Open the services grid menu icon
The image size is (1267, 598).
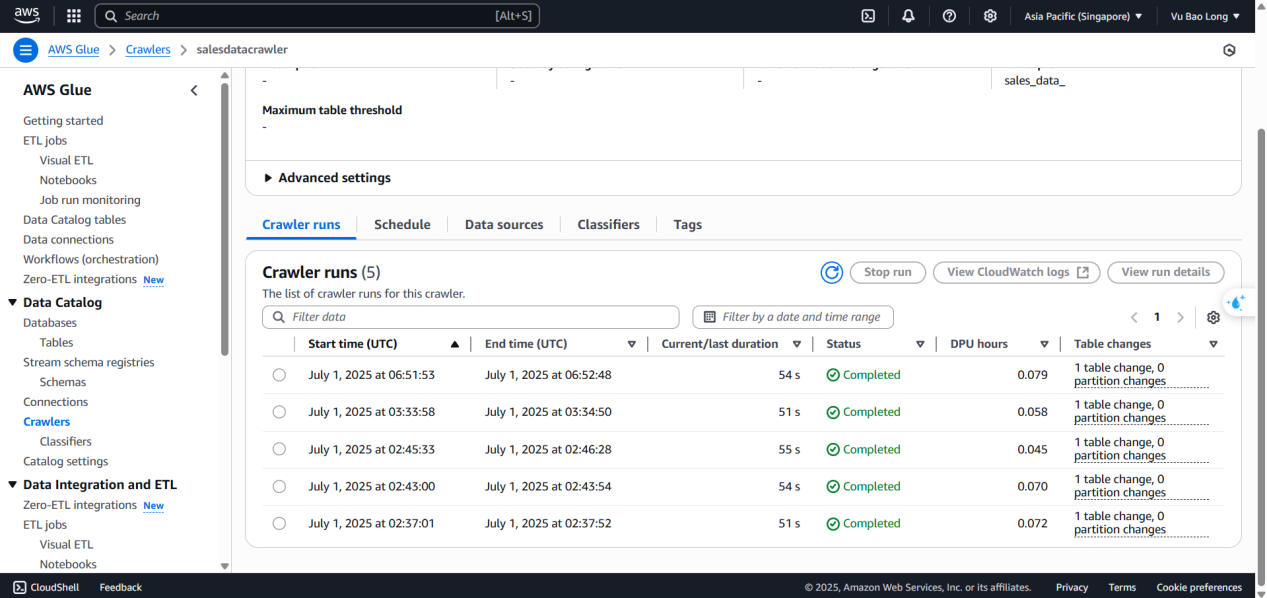point(73,16)
